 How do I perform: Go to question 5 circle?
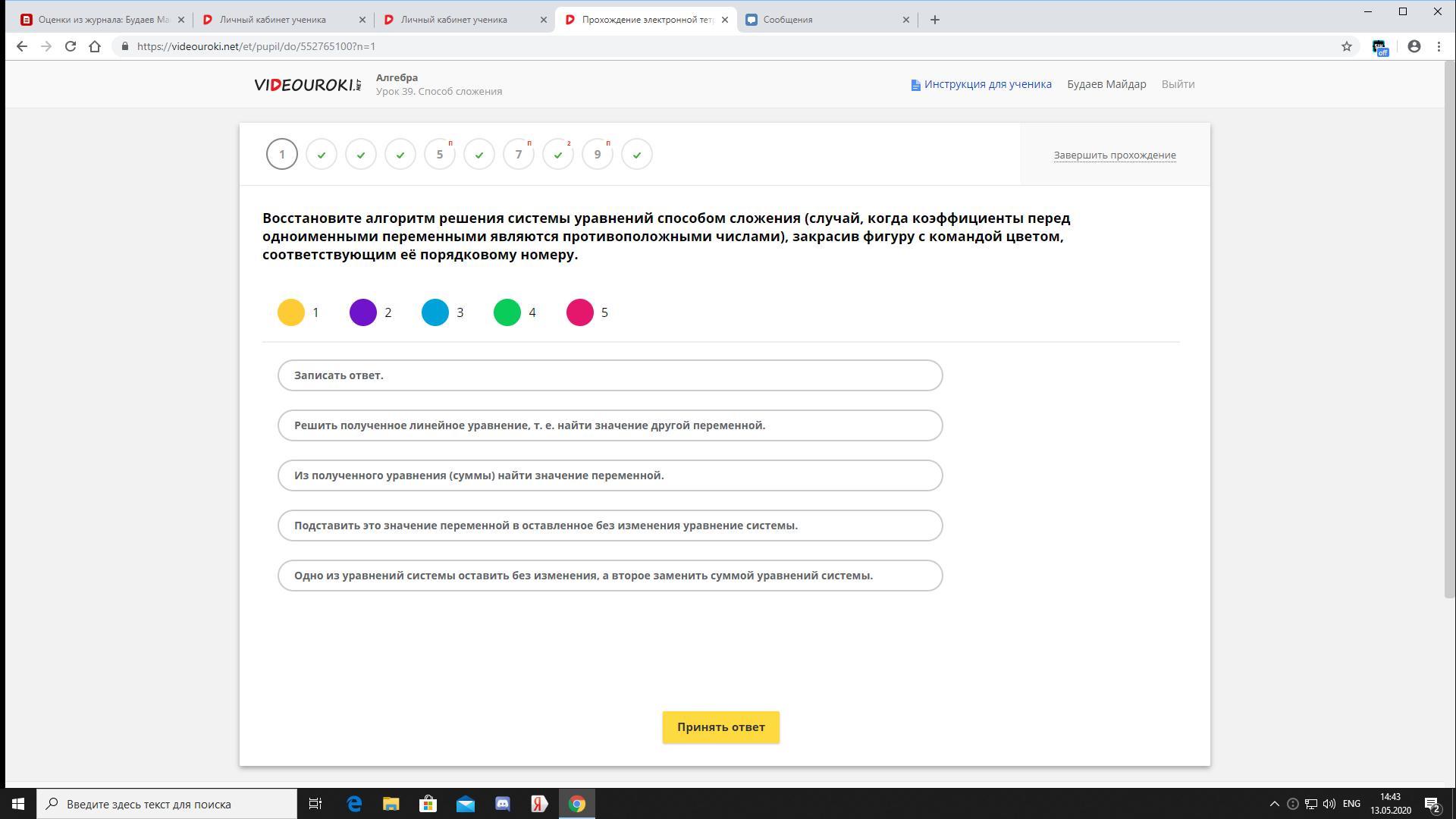[x=440, y=155]
